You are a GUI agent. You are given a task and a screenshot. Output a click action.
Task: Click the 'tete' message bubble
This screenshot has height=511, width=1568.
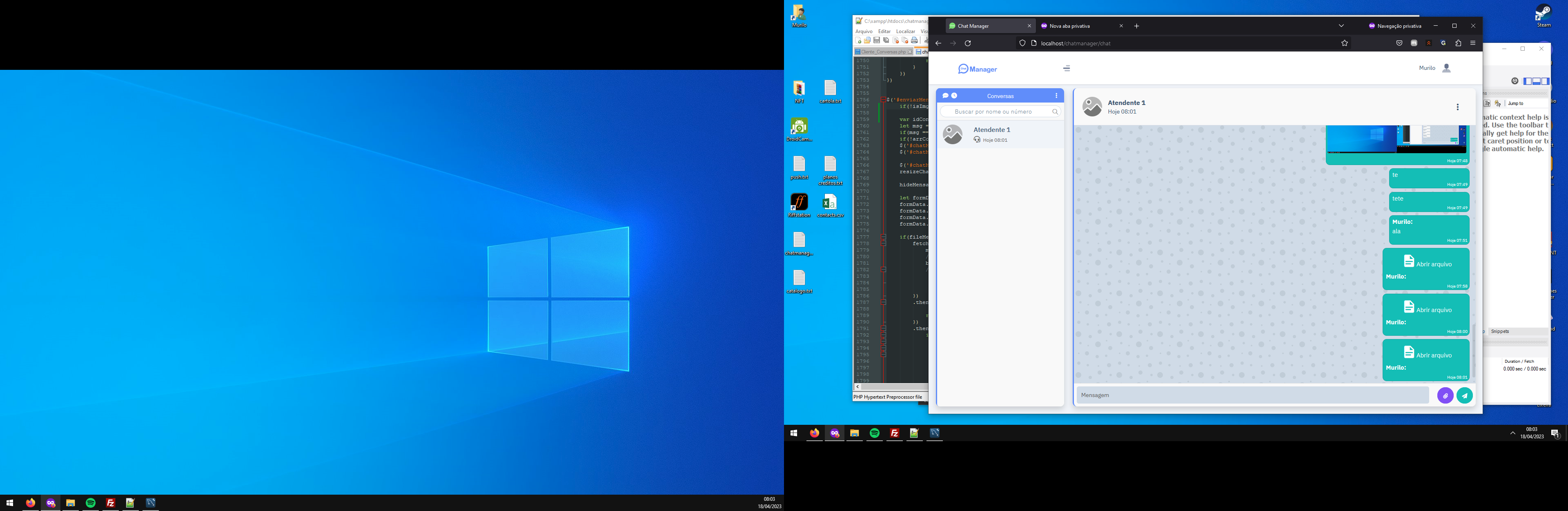(1429, 202)
